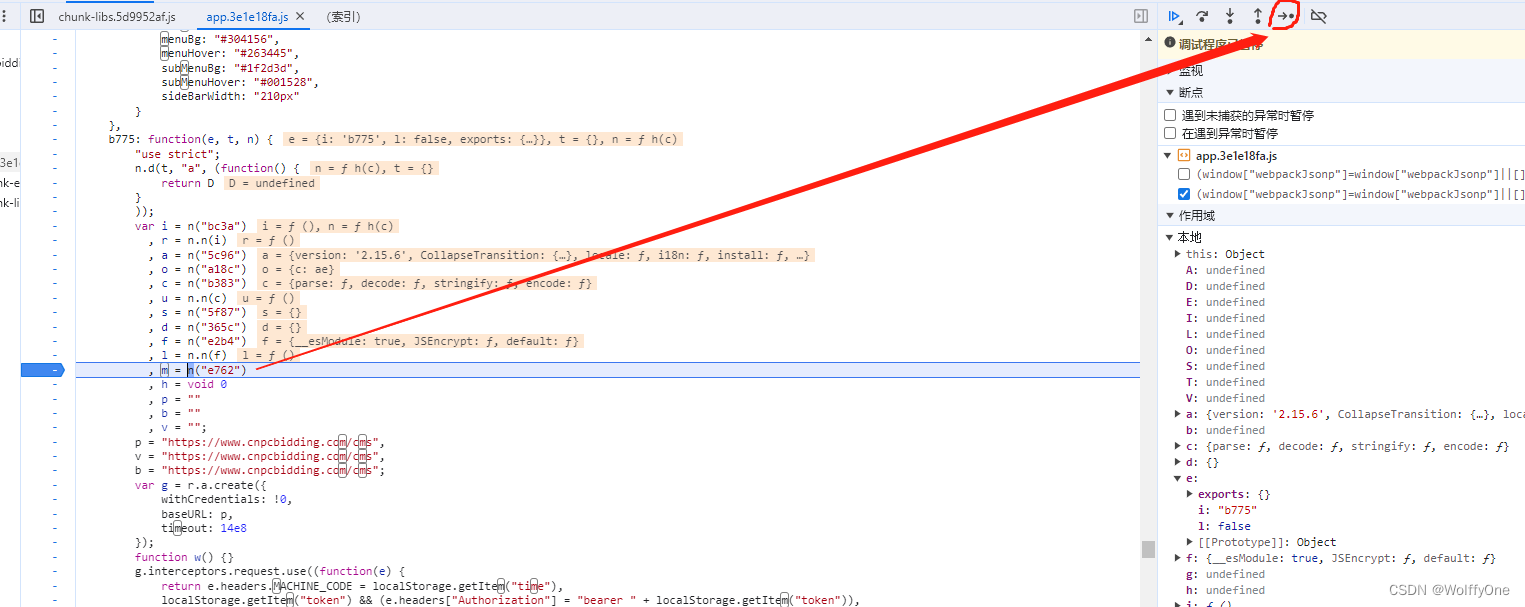Click scope row 'O: undefined'

[x=1225, y=350]
